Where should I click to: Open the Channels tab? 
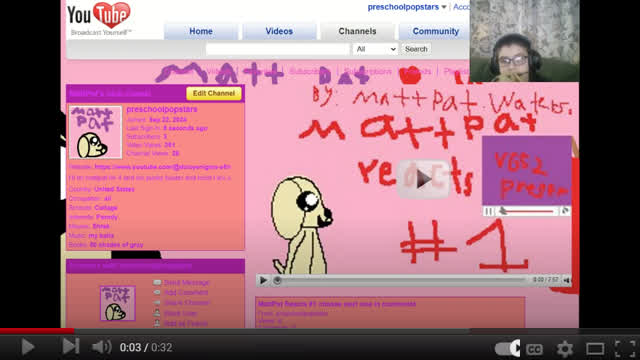tap(357, 31)
